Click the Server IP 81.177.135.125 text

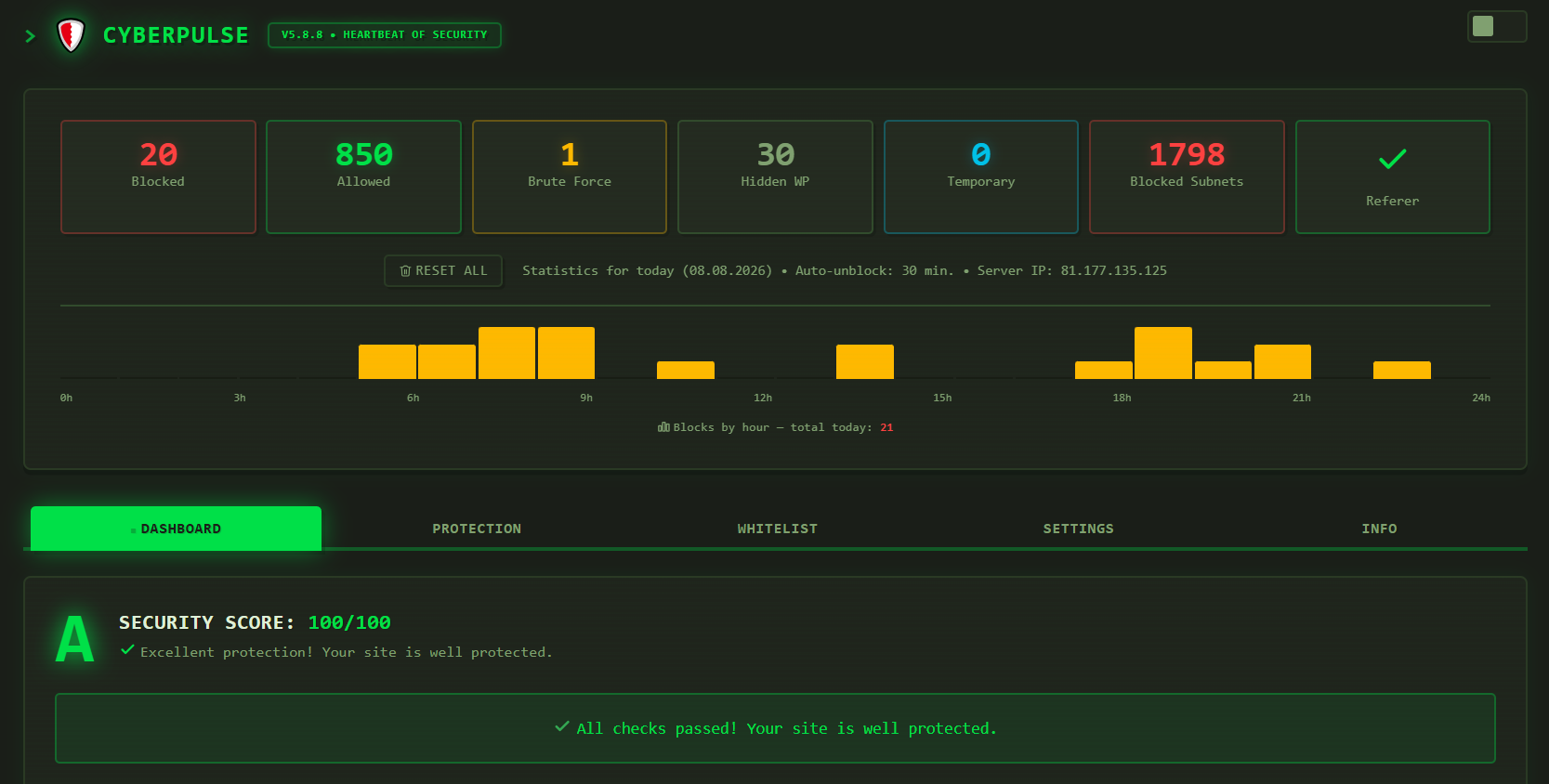[x=1071, y=270]
